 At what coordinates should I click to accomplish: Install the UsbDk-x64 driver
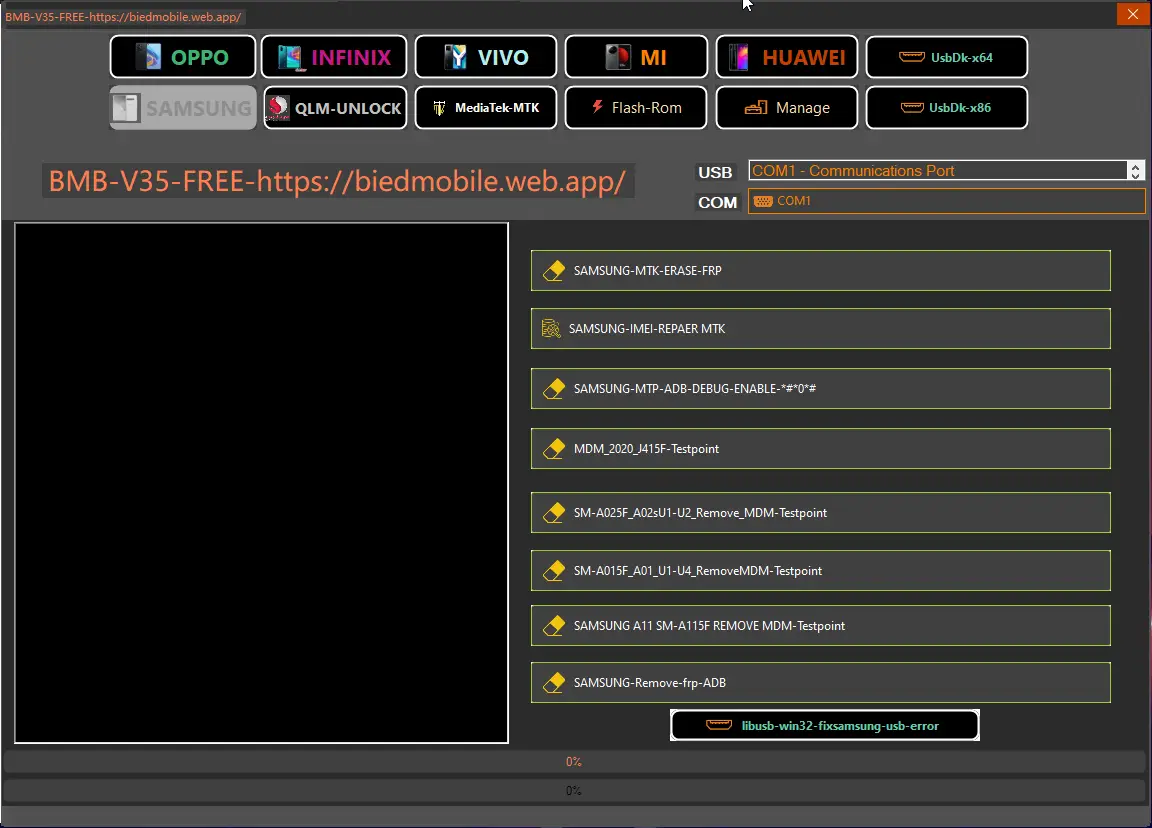tap(946, 57)
